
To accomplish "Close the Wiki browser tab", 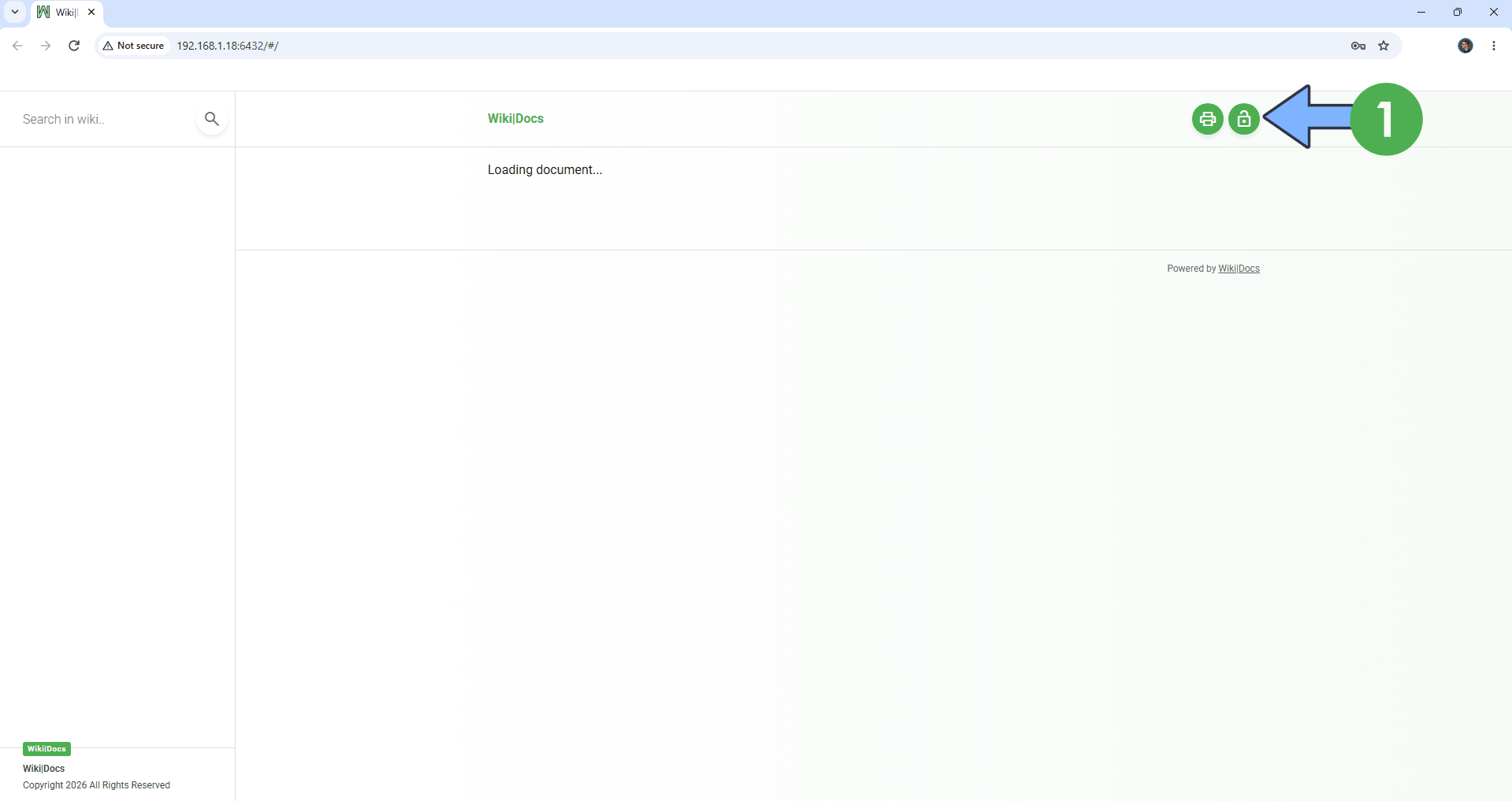I will [x=91, y=12].
